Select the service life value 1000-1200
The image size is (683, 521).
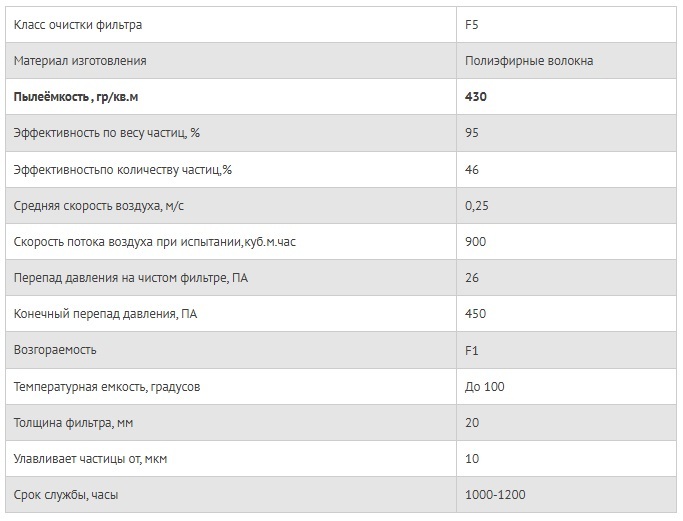click(495, 495)
